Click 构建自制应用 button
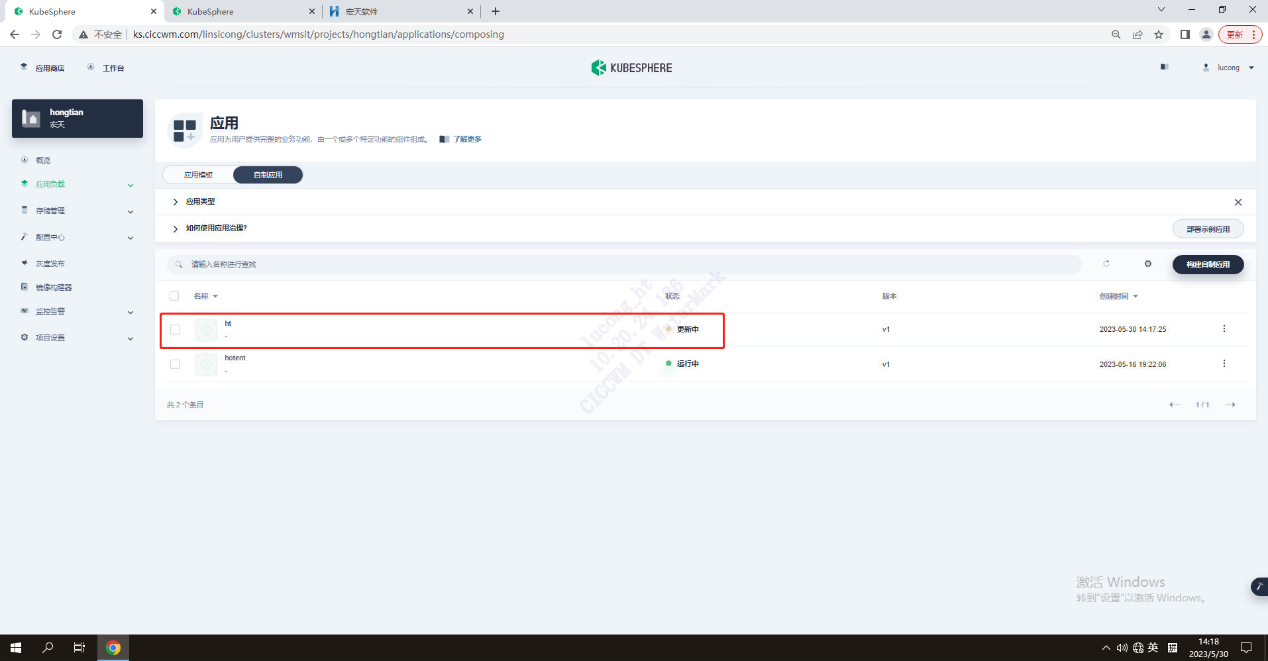The height and width of the screenshot is (661, 1268). [1208, 264]
